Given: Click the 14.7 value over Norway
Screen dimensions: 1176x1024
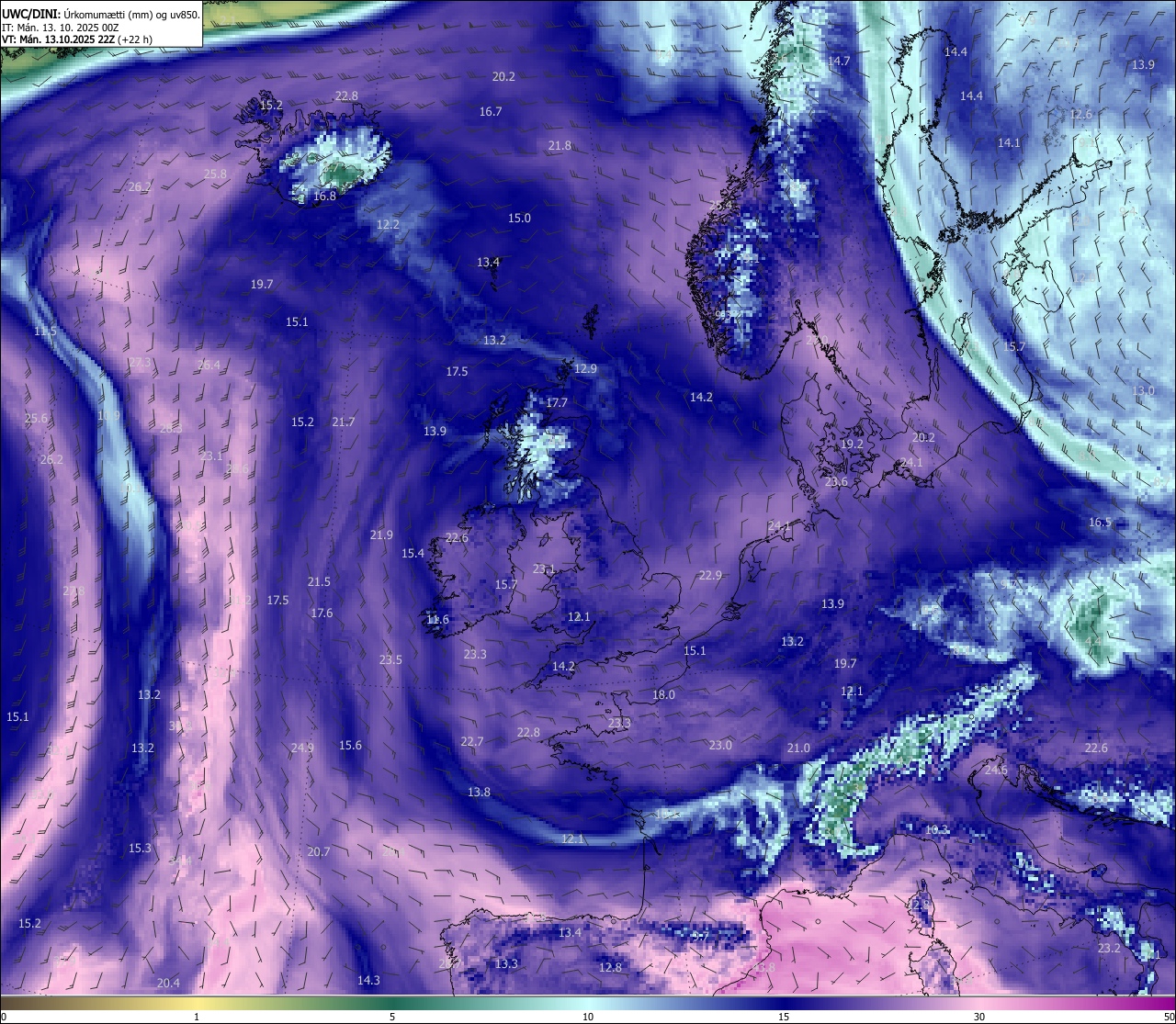Looking at the screenshot, I should 839,61.
